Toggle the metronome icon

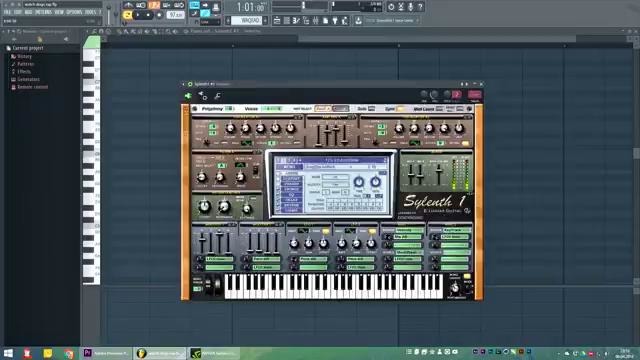point(128,5)
